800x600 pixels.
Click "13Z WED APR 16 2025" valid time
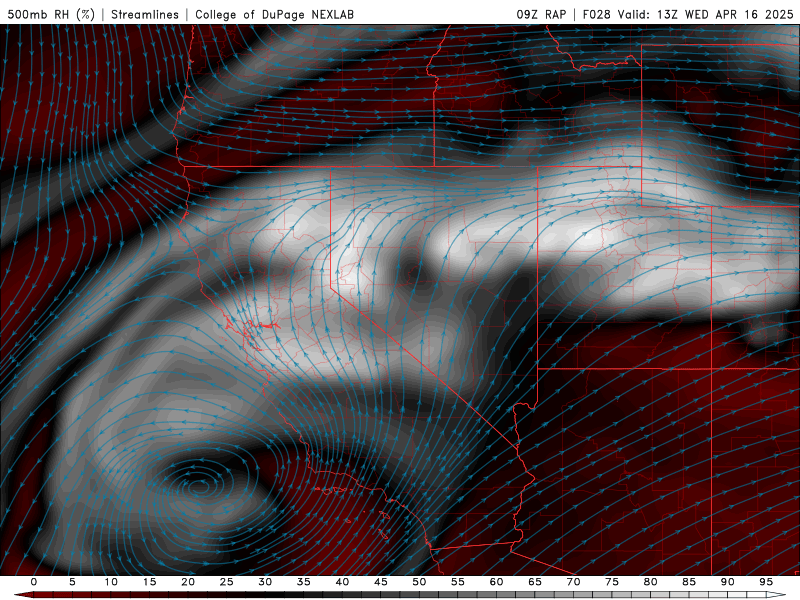725,14
